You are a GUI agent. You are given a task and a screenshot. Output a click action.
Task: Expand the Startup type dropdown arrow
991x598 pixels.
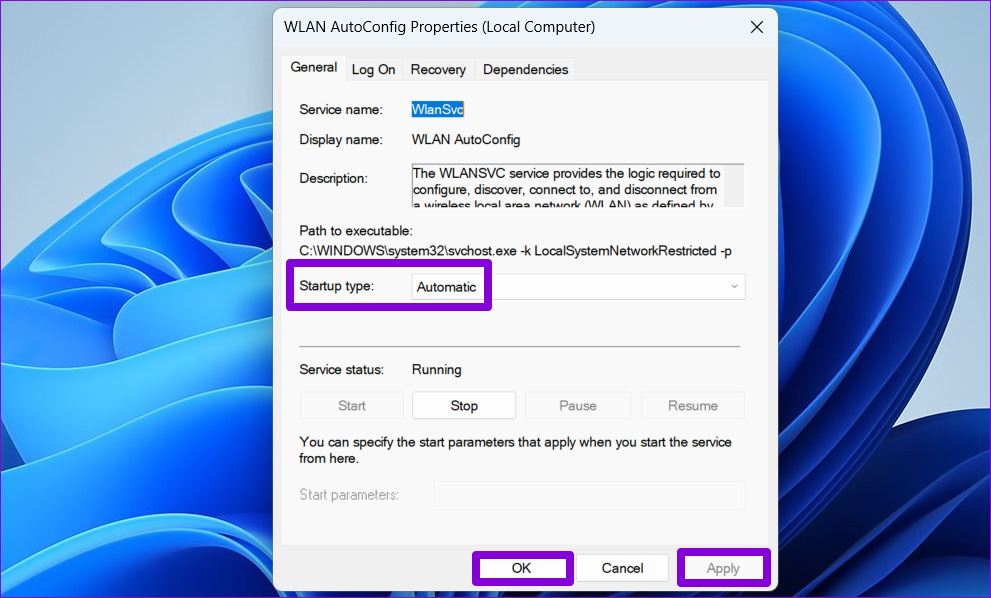734,286
